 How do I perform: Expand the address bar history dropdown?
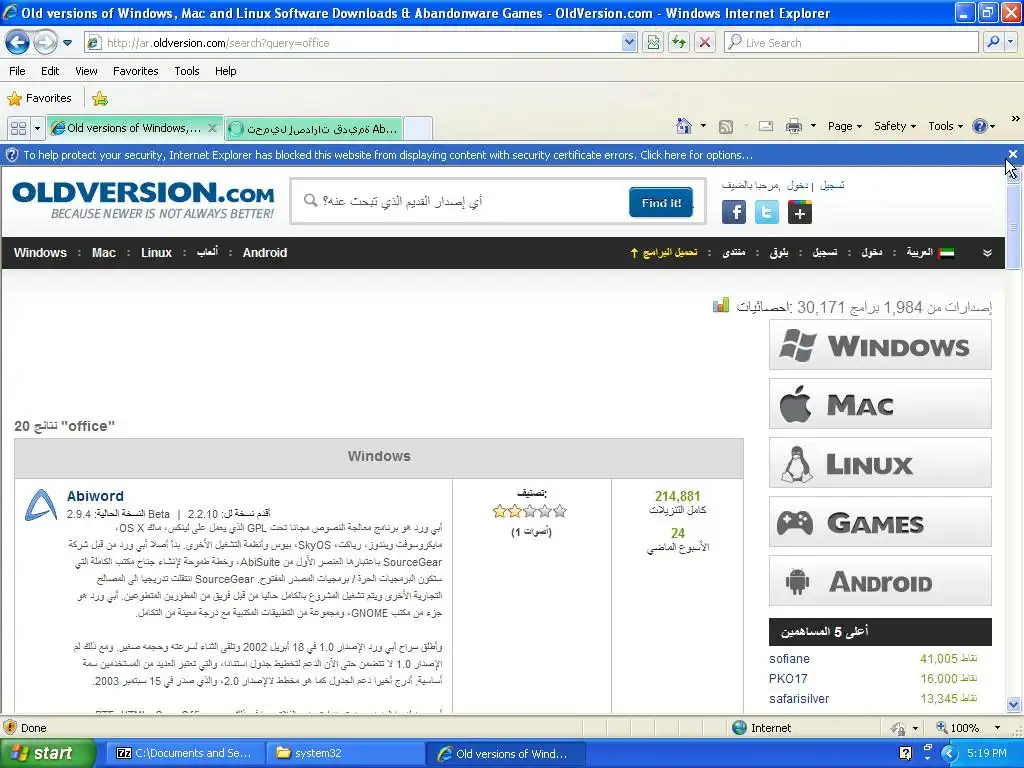pos(629,43)
